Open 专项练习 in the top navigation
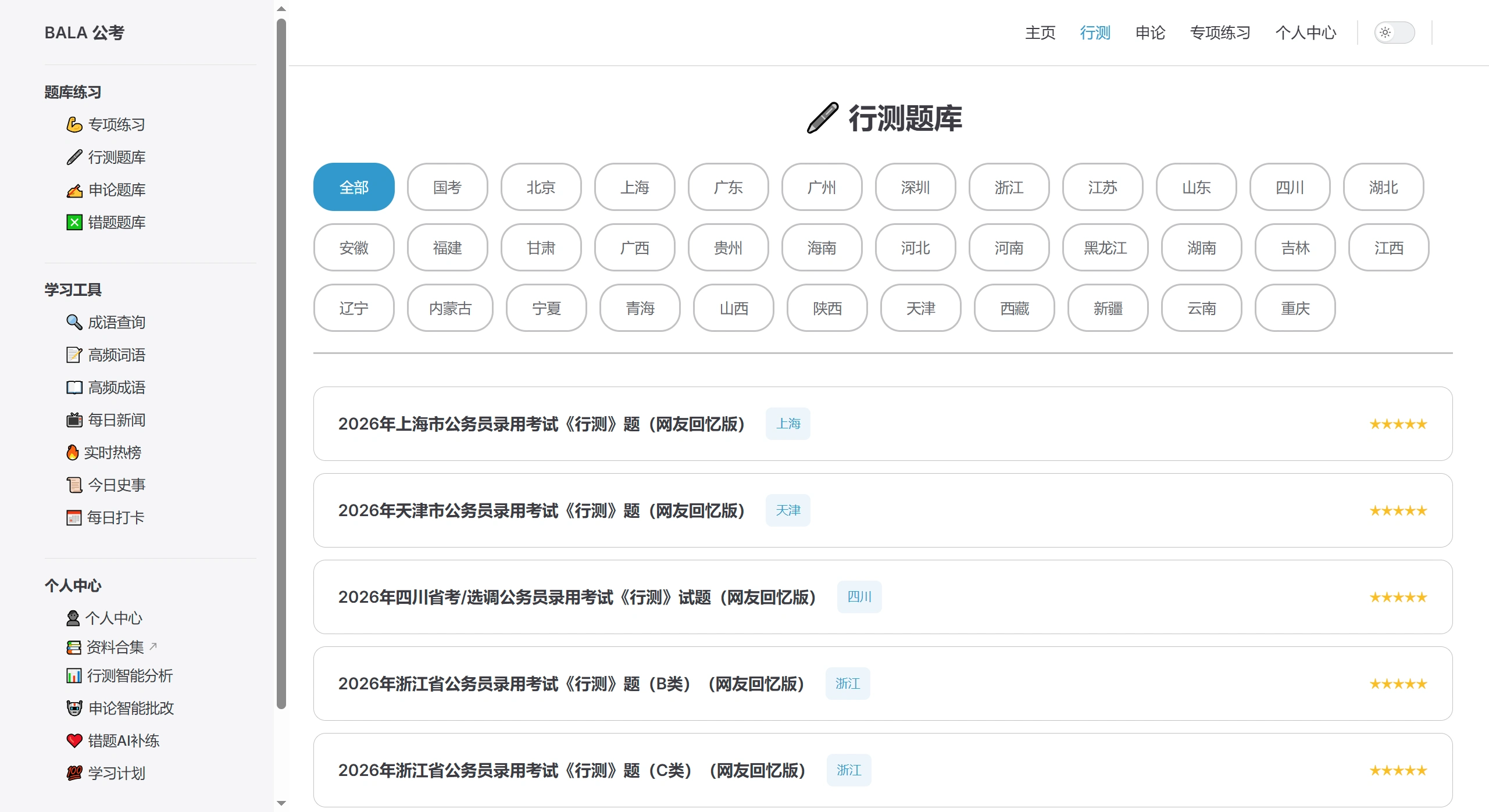Viewport: 1489px width, 812px height. 1220,33
